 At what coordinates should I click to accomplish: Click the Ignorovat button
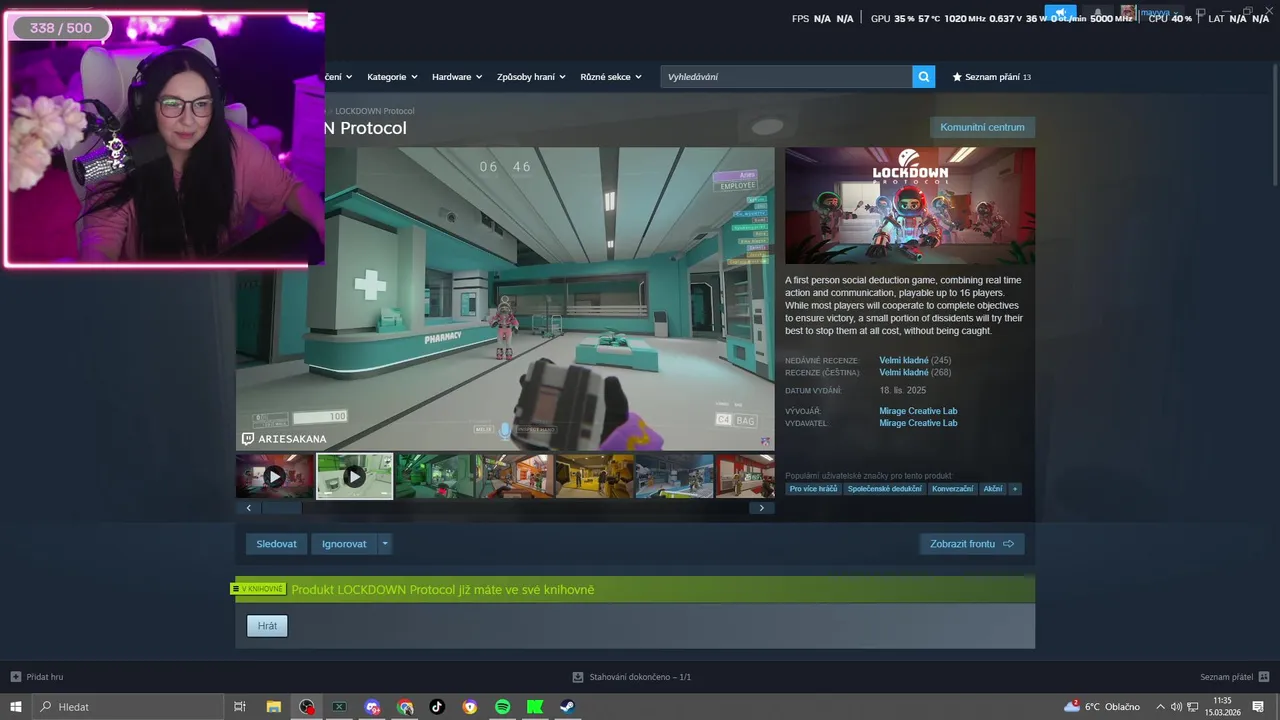(x=344, y=544)
